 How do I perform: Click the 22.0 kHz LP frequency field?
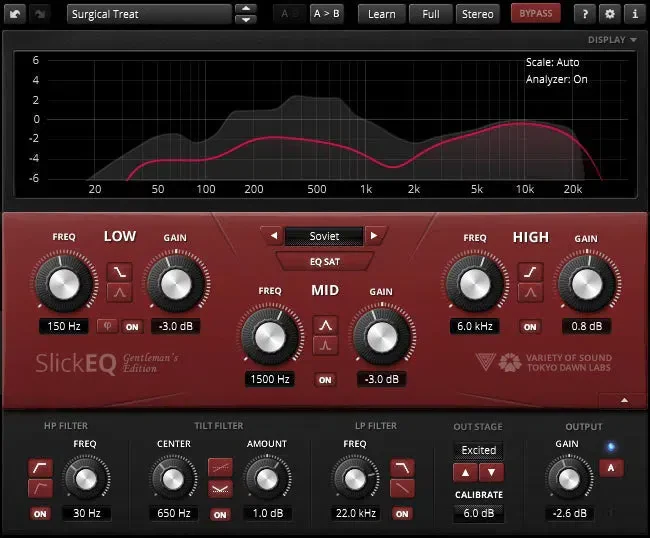tap(356, 513)
